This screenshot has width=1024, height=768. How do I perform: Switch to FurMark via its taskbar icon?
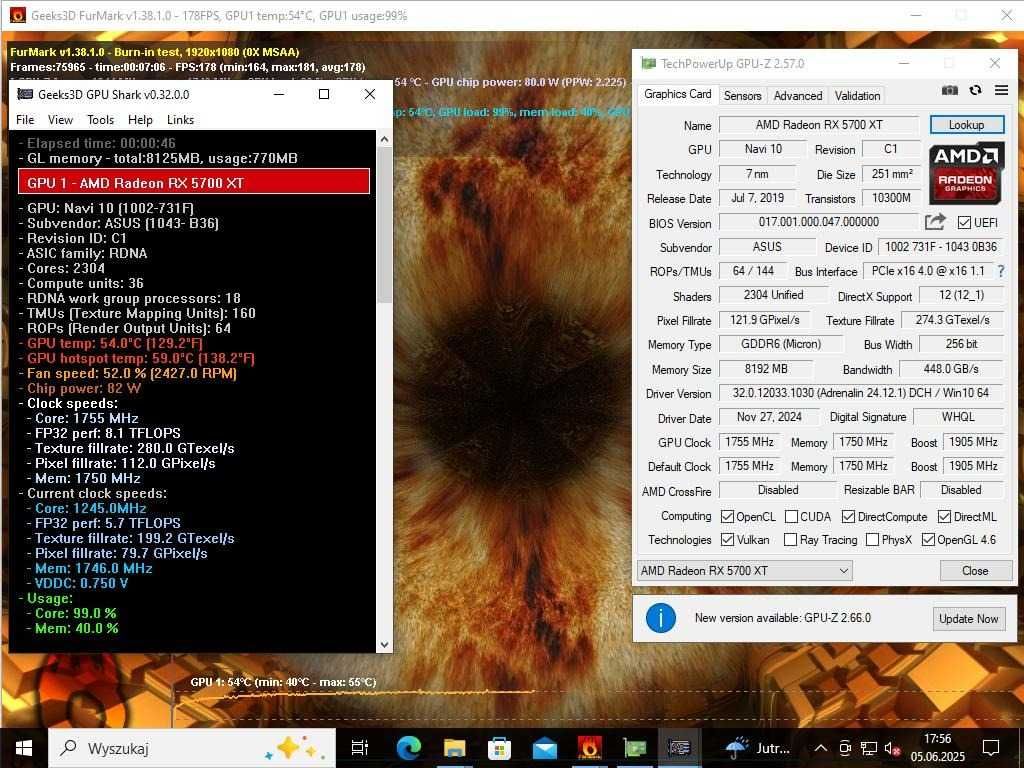tap(590, 748)
